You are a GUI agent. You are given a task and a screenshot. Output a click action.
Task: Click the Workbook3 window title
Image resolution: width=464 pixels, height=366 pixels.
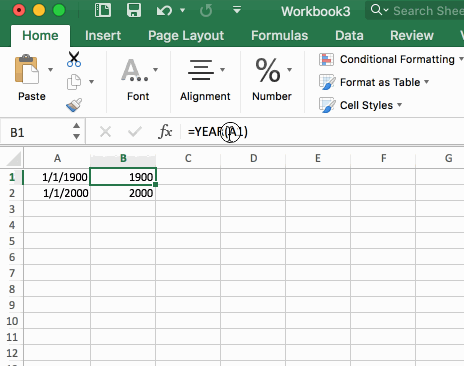coord(316,11)
